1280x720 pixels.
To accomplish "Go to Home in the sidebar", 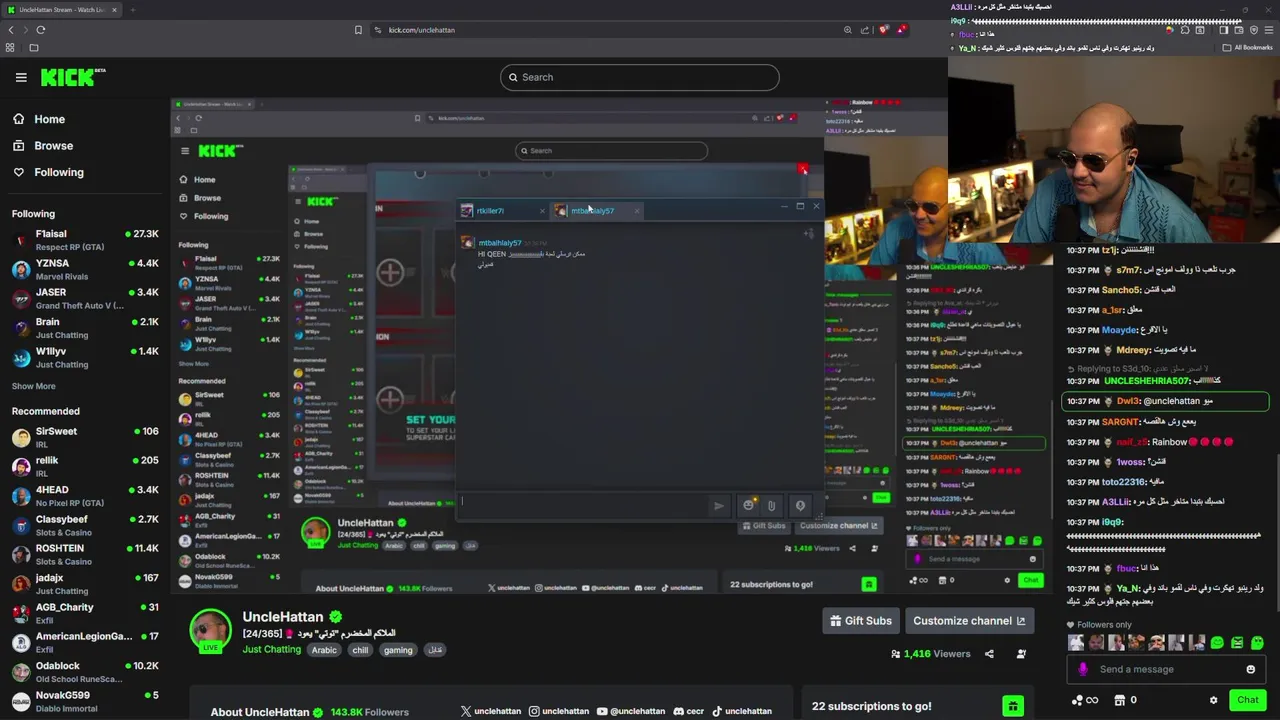I will (x=39, y=119).
